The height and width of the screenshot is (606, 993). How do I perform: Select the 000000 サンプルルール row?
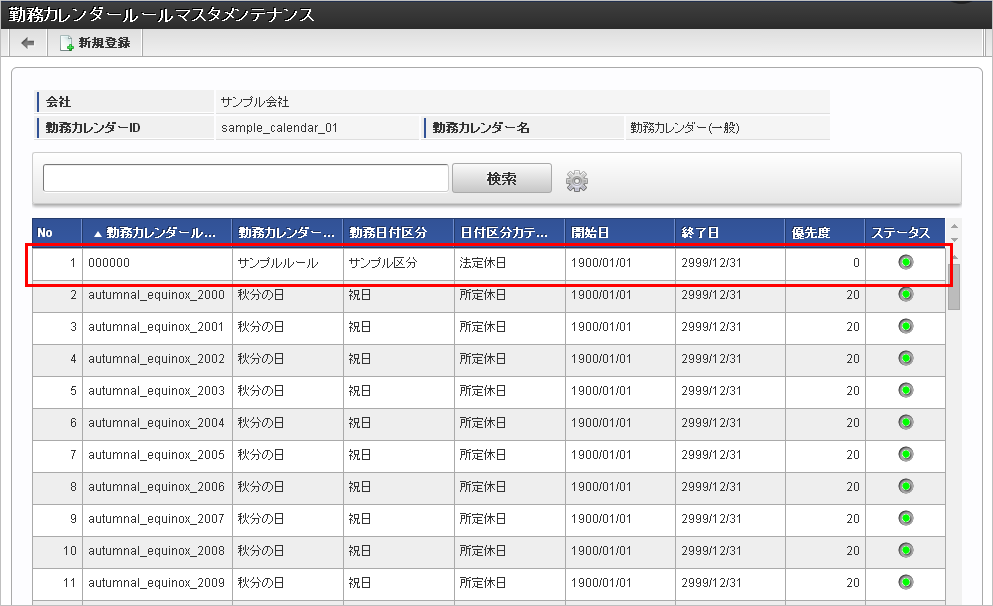(488, 263)
